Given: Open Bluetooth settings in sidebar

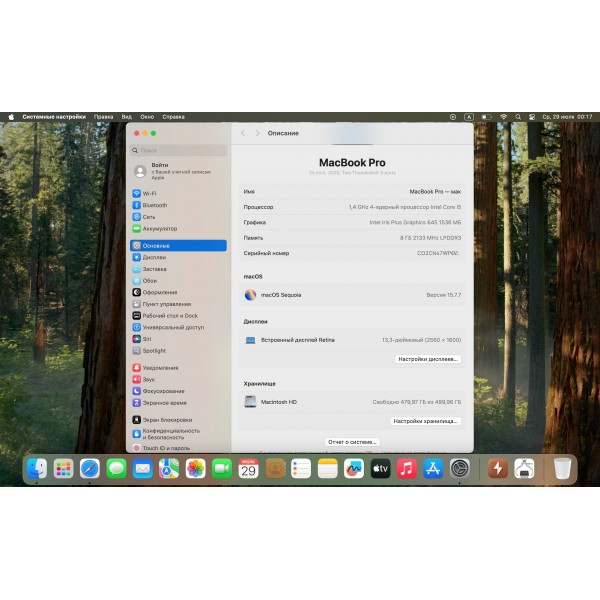Looking at the screenshot, I should tap(178, 205).
